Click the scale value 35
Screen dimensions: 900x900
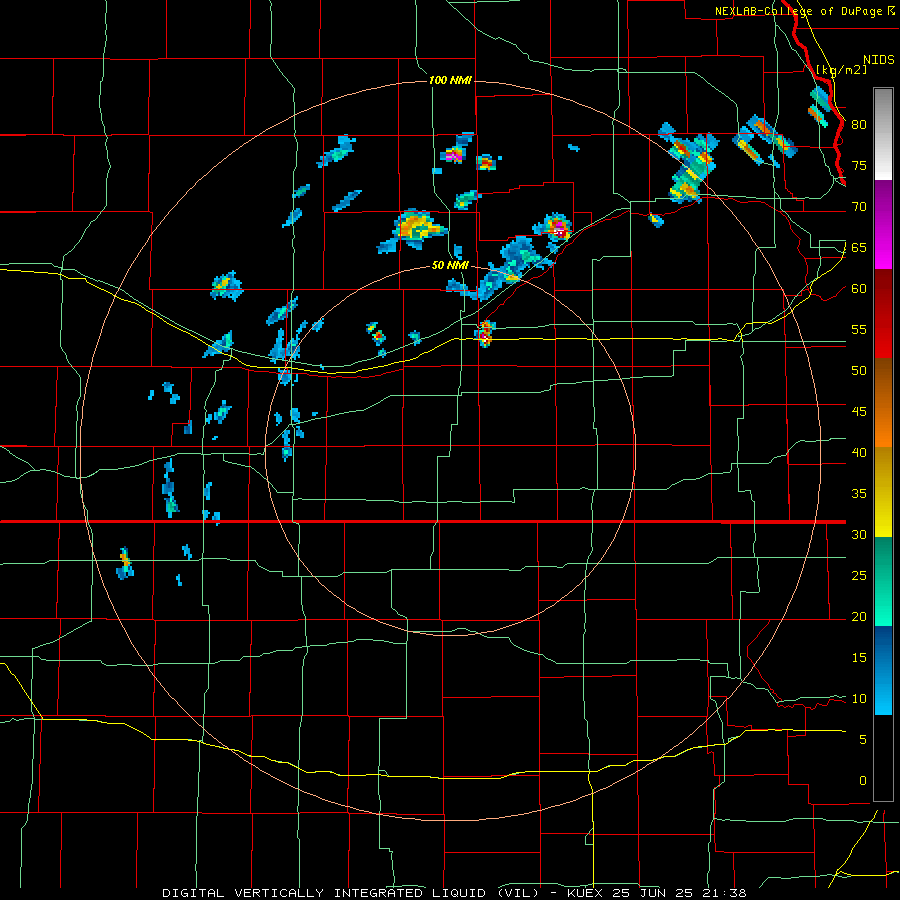[x=859, y=494]
